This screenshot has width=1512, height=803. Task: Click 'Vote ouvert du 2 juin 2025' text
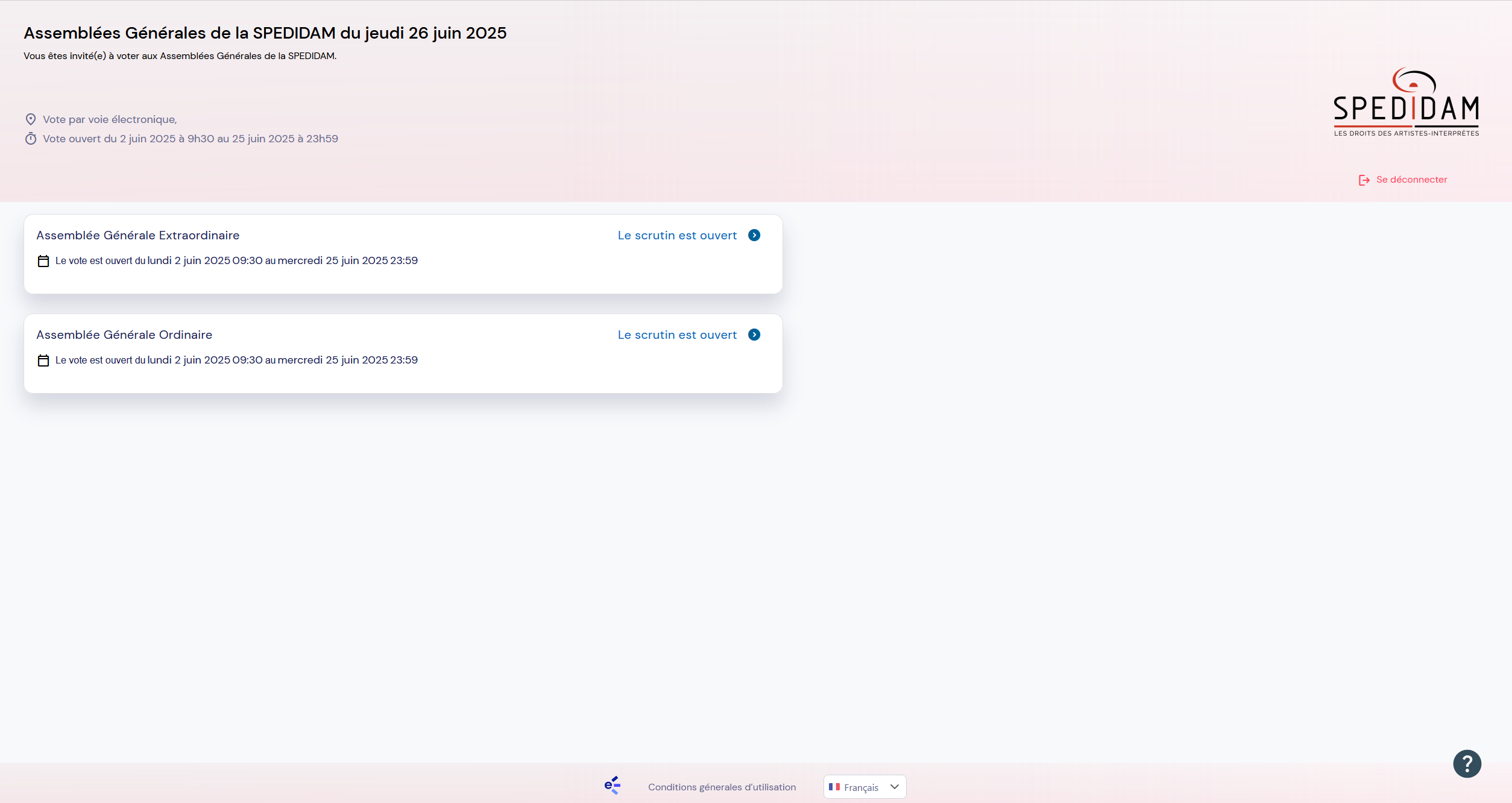point(191,139)
